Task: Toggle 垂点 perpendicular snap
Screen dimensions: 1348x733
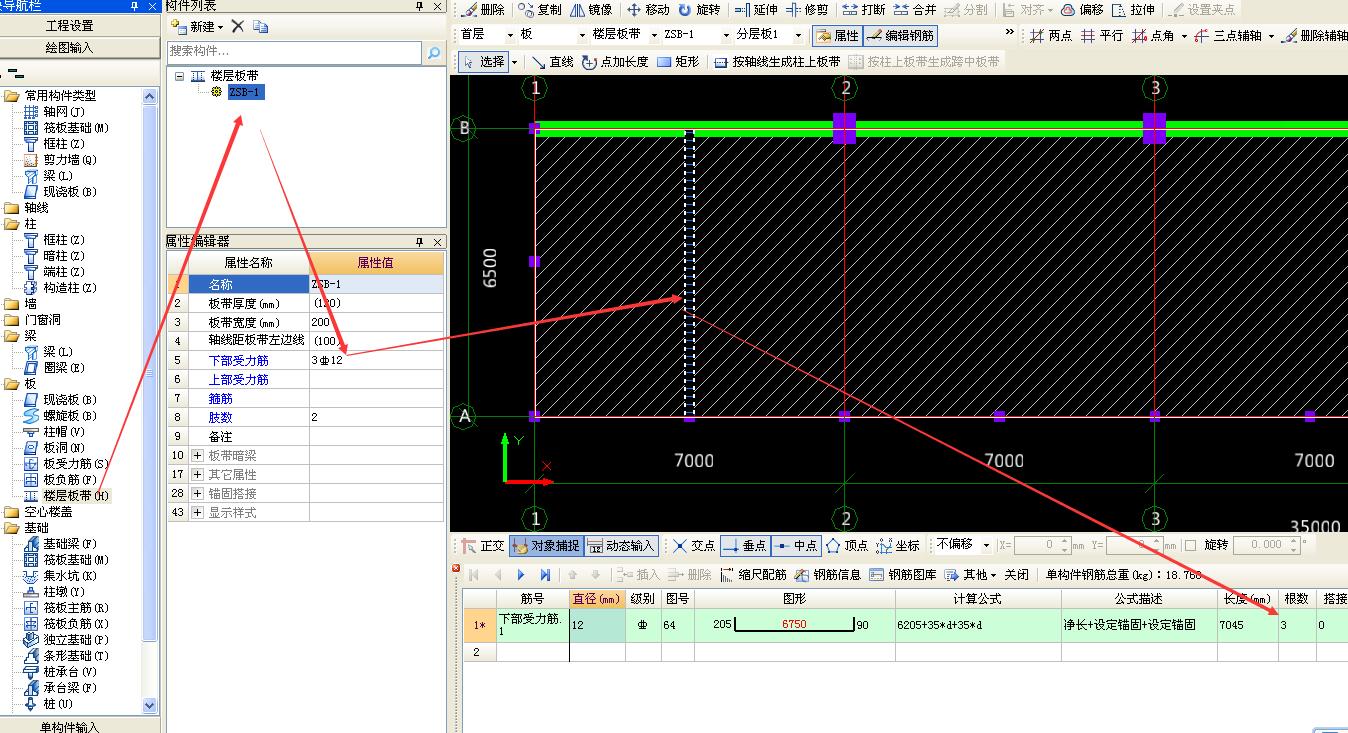Action: 744,545
